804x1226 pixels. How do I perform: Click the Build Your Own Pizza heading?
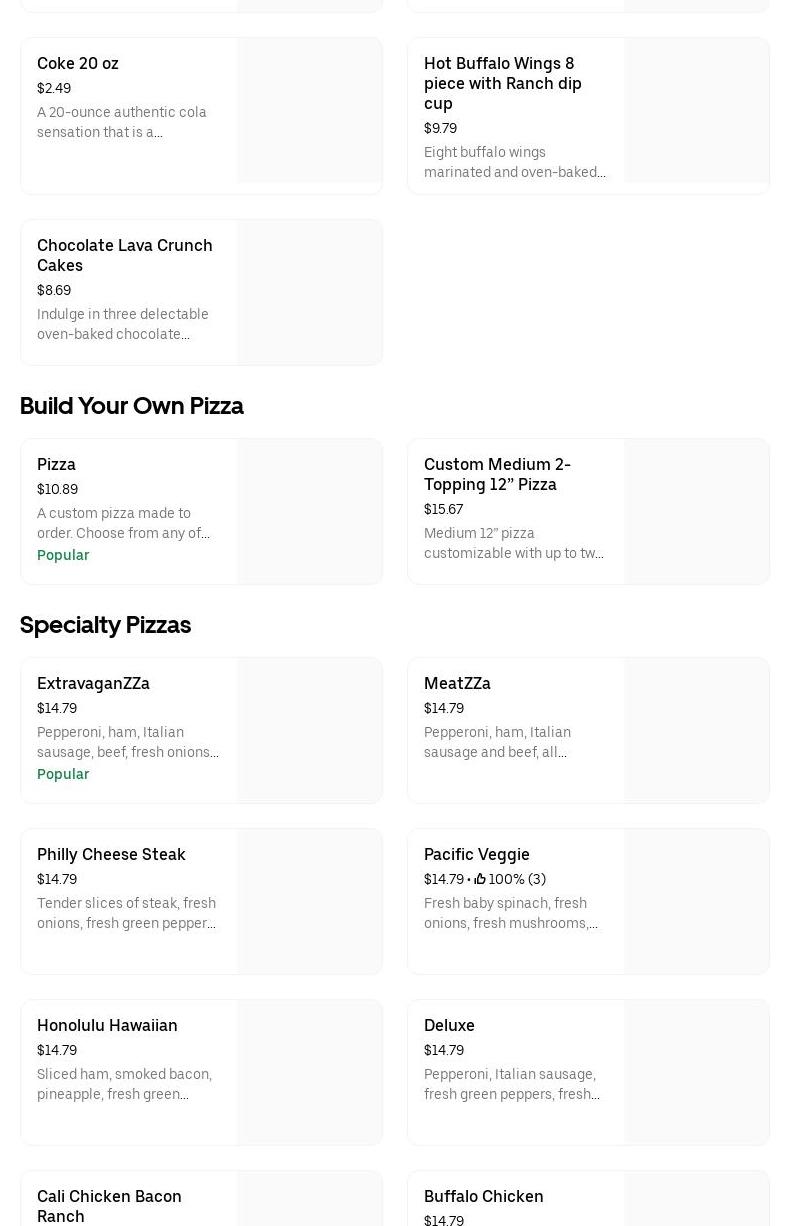pos(131,406)
